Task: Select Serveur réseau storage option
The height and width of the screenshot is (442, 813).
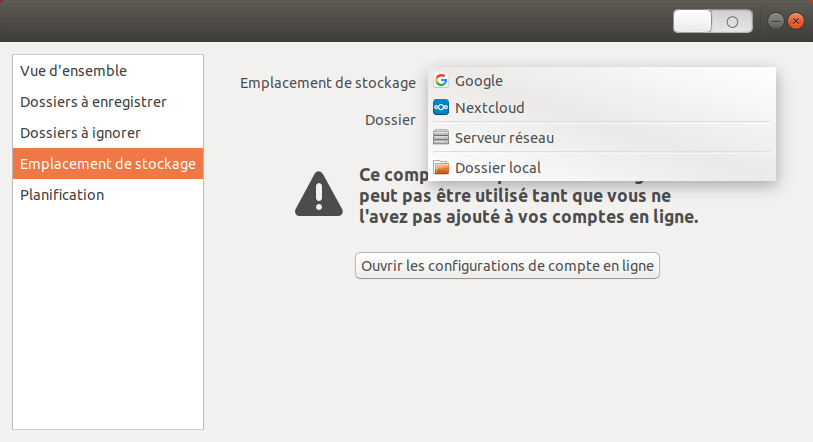Action: [x=504, y=138]
